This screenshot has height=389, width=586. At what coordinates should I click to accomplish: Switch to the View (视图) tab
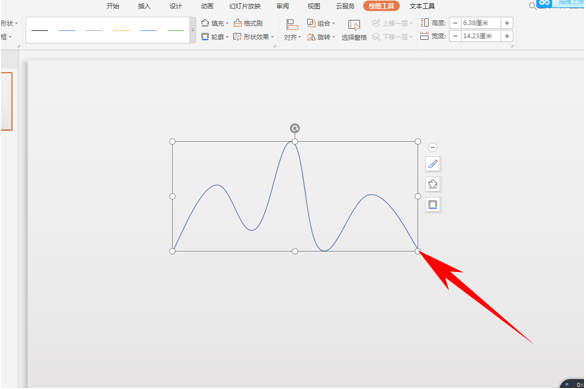(x=314, y=6)
